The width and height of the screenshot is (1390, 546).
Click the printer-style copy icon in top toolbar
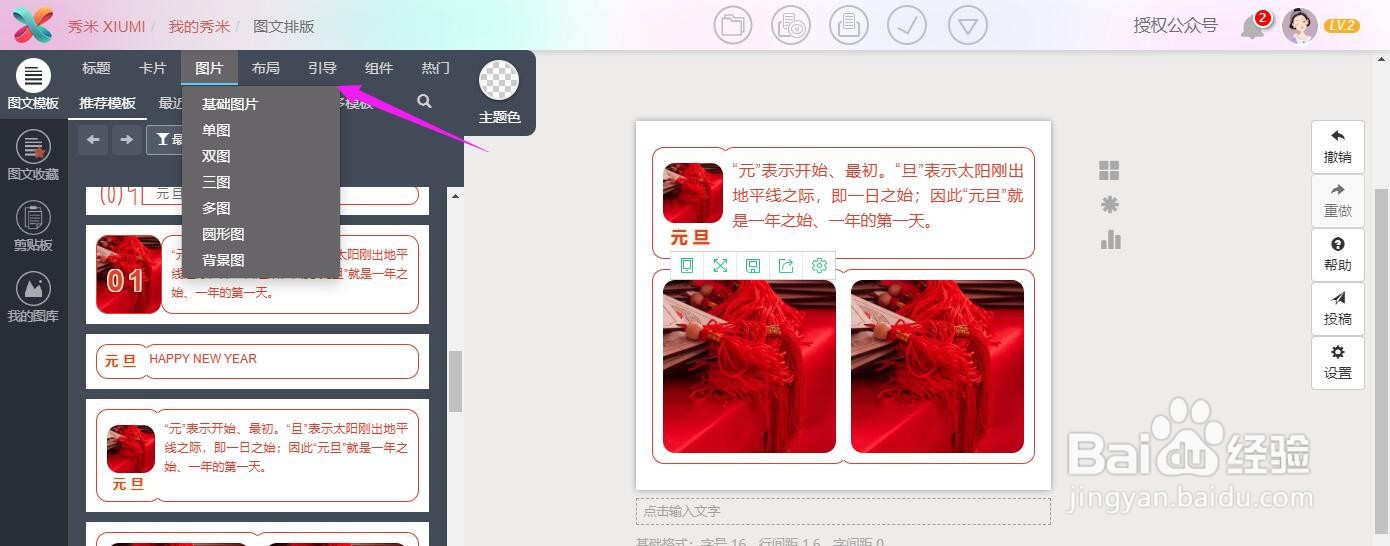pos(848,26)
